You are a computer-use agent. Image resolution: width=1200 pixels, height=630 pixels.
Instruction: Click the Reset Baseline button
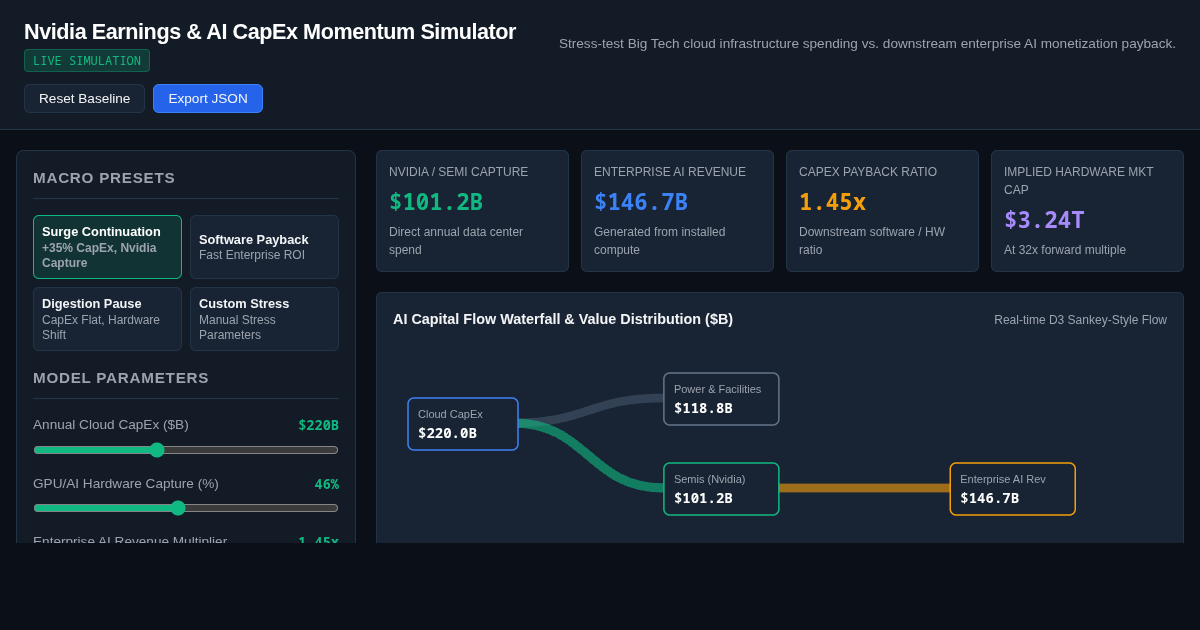click(x=84, y=98)
